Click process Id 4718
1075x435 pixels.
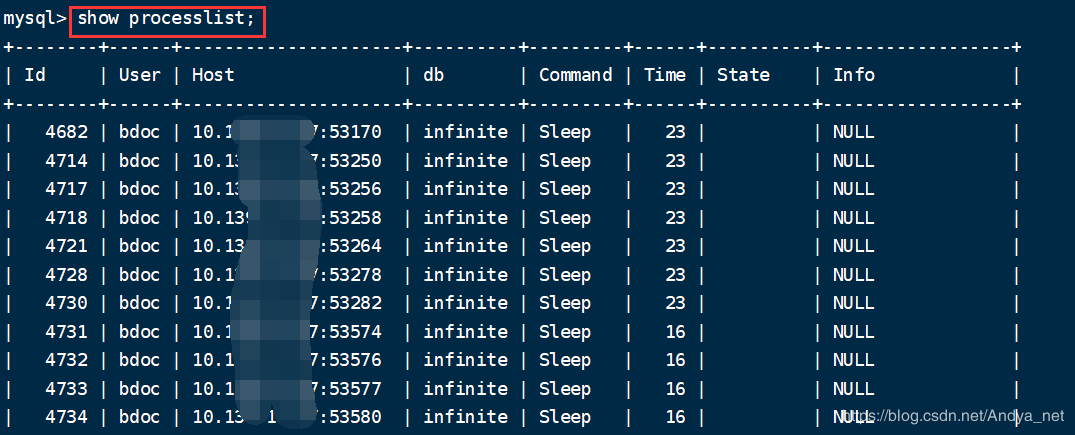click(66, 218)
